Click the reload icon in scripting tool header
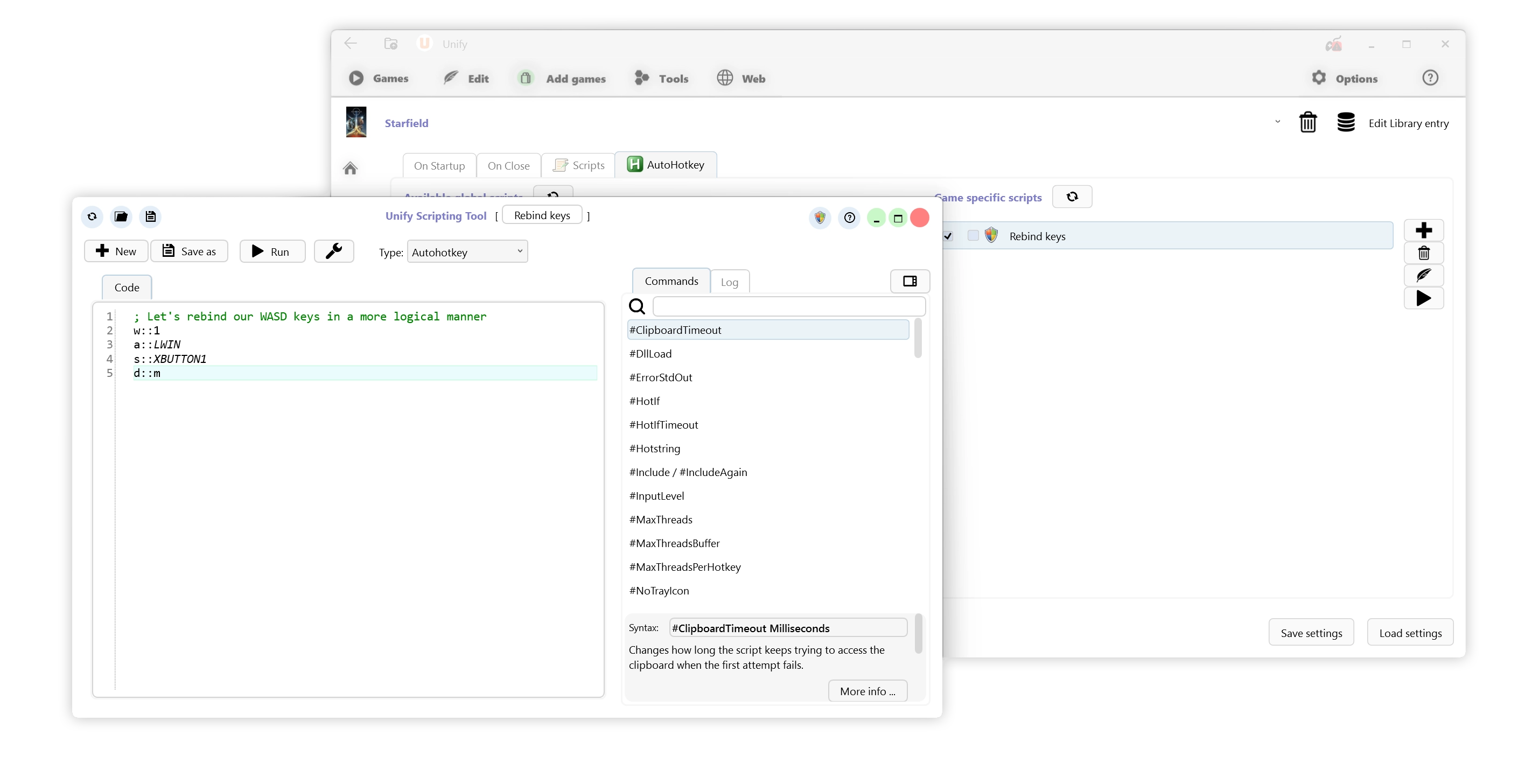The width and height of the screenshot is (1525, 784). [x=93, y=216]
